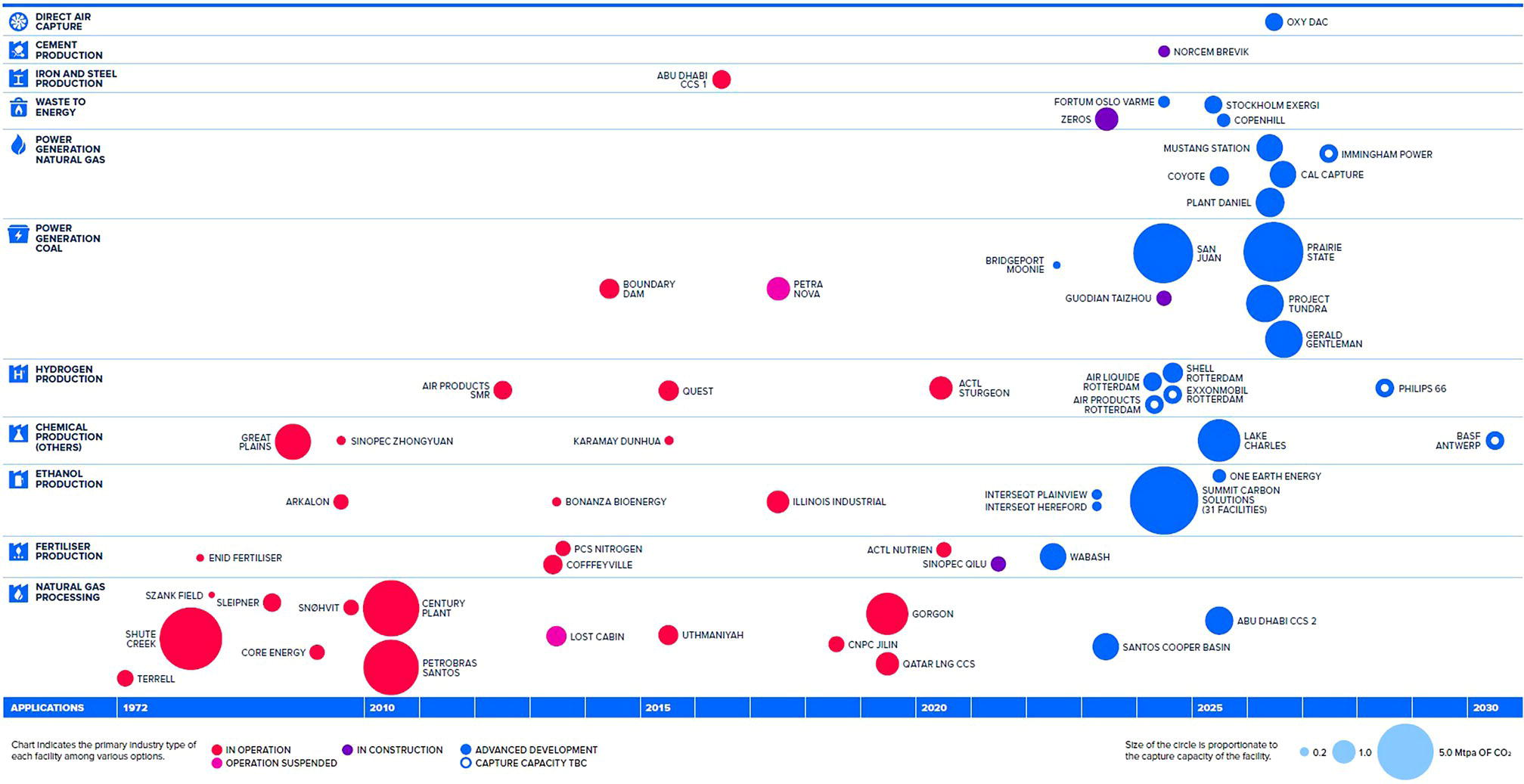1524x784 pixels.
Task: Select the Summit Carbon Solutions bubble
Action: pyautogui.click(x=1164, y=500)
